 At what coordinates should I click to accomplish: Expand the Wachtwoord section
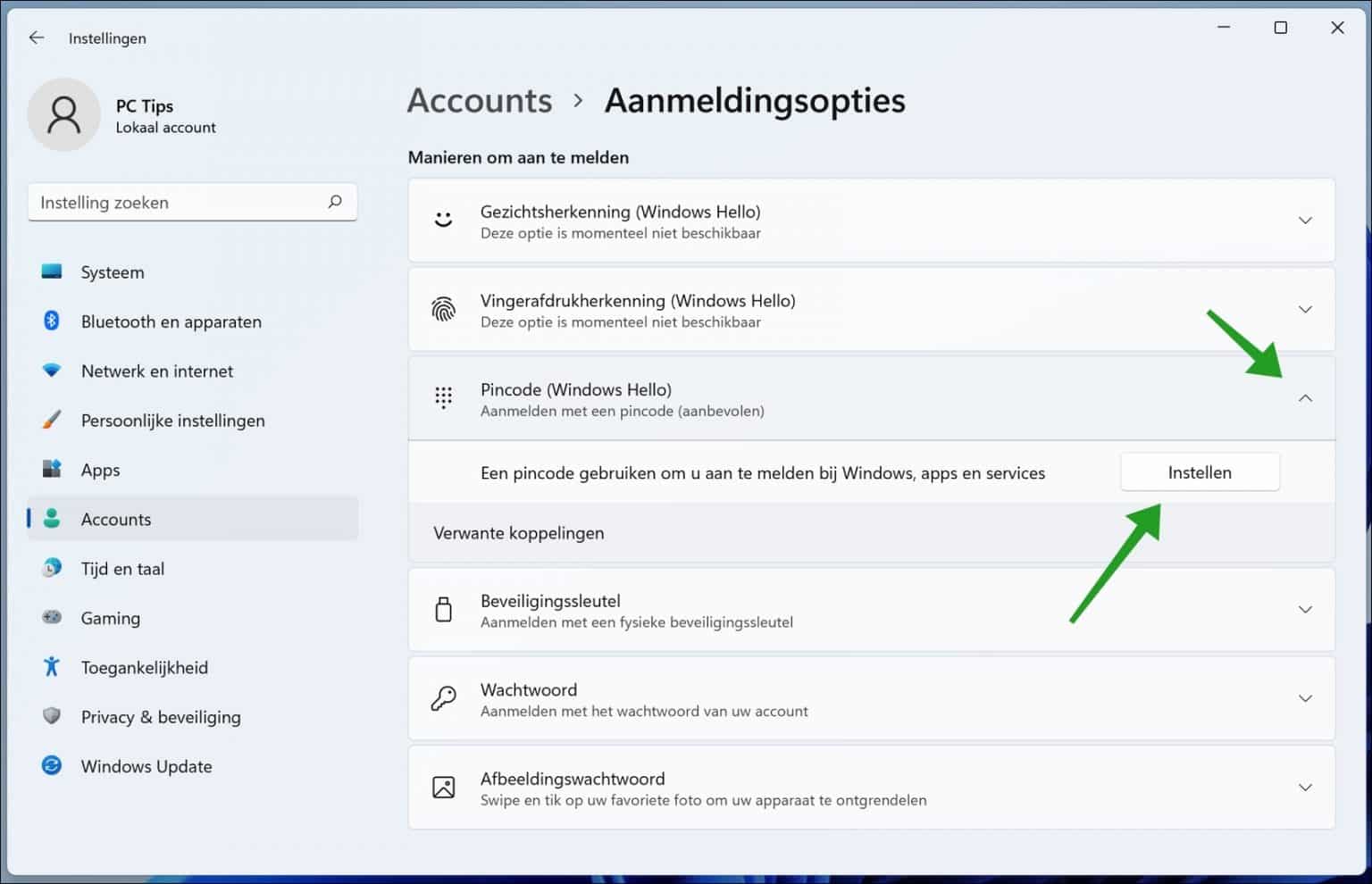pyautogui.click(x=1305, y=698)
